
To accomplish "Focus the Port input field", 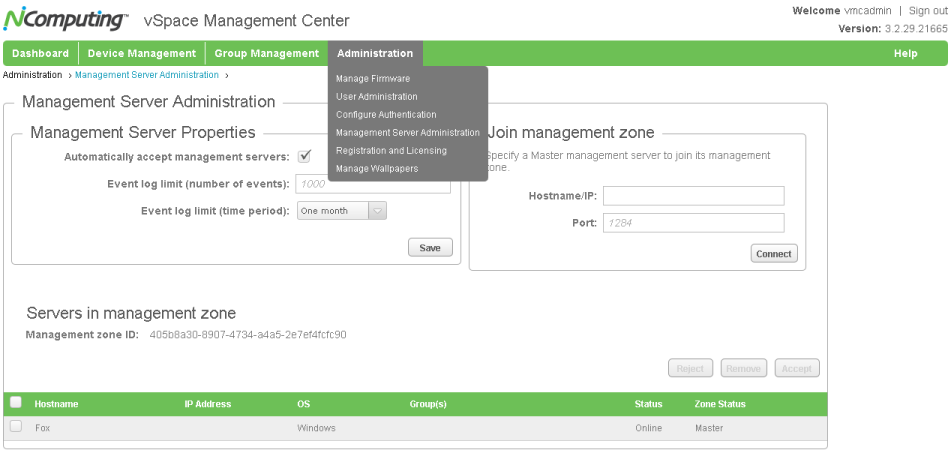I will [693, 223].
